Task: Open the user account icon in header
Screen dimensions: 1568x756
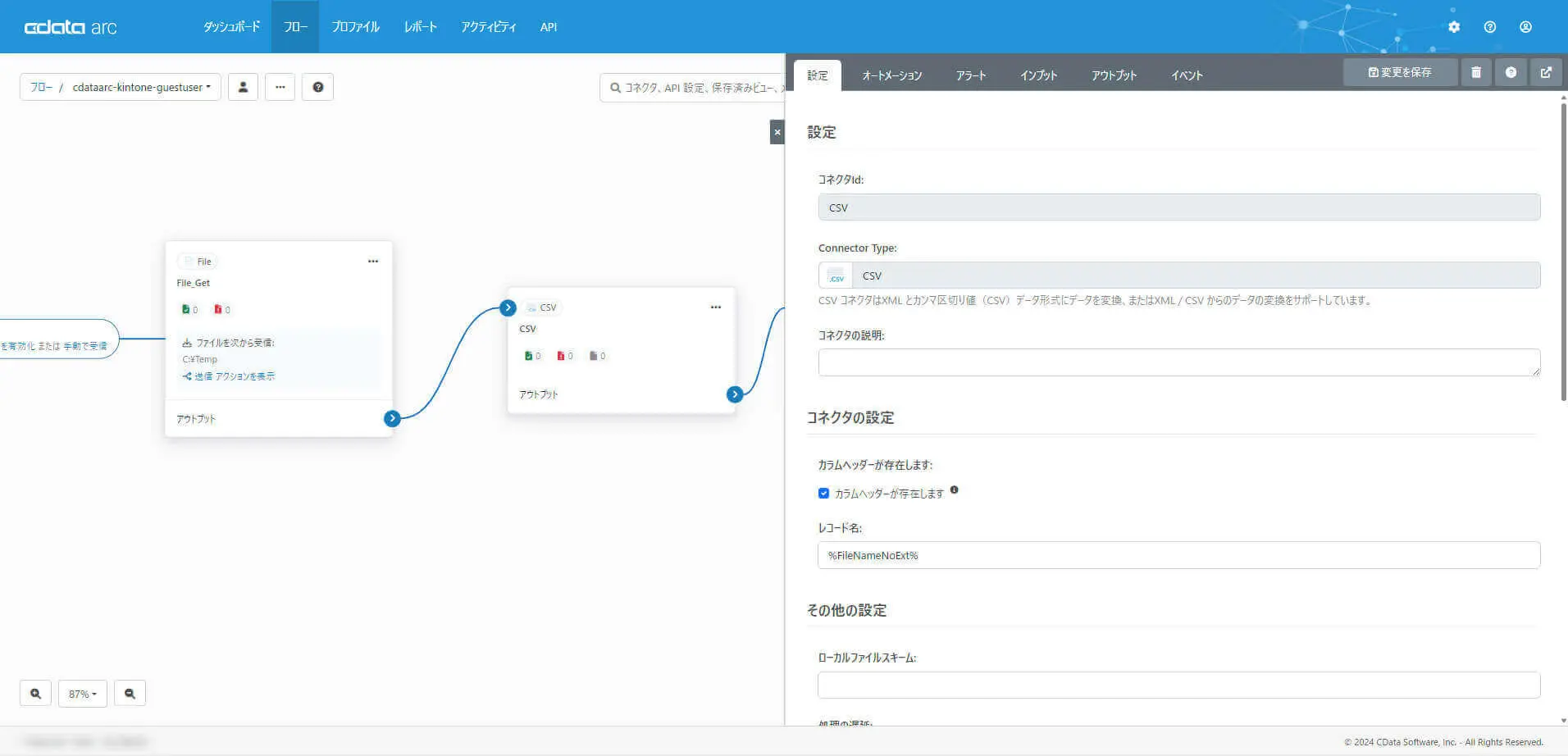Action: [1525, 27]
